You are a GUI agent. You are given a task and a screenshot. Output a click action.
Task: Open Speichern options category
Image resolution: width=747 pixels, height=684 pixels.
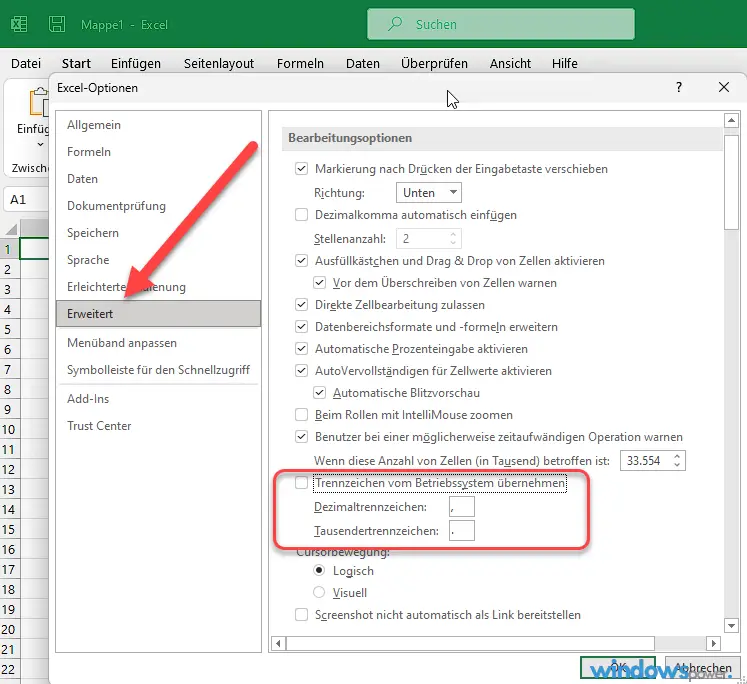coord(159,233)
